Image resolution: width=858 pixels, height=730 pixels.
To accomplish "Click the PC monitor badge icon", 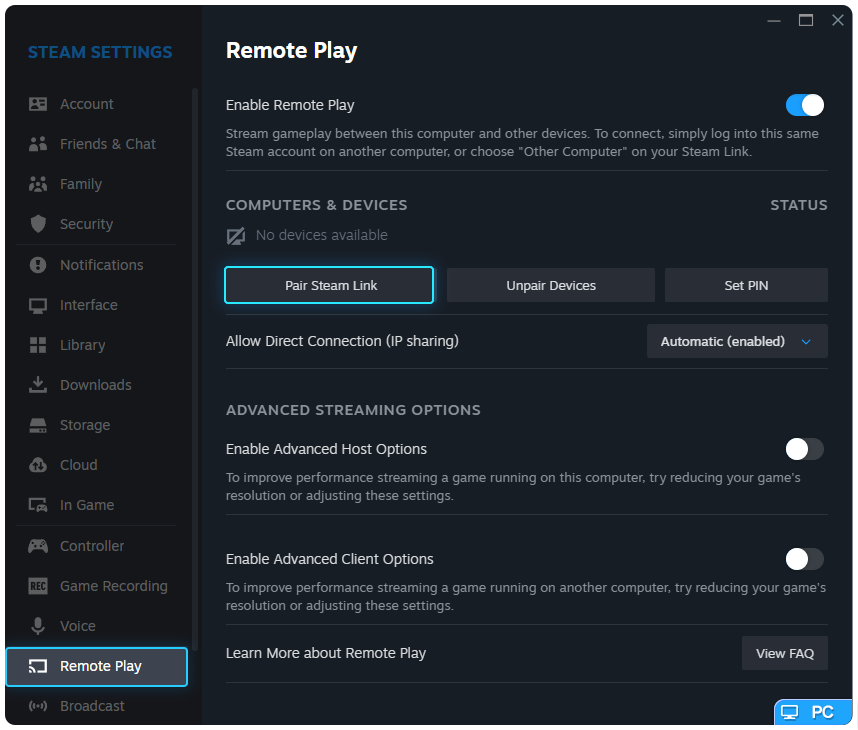I will (790, 712).
